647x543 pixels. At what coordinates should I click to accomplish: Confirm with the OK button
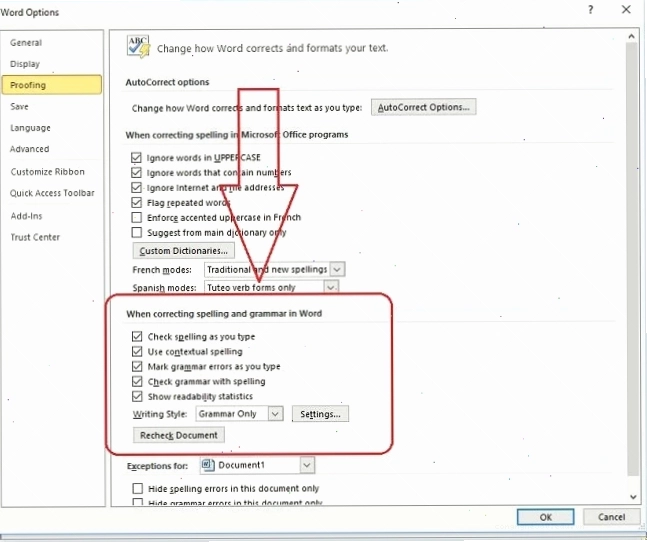545,517
